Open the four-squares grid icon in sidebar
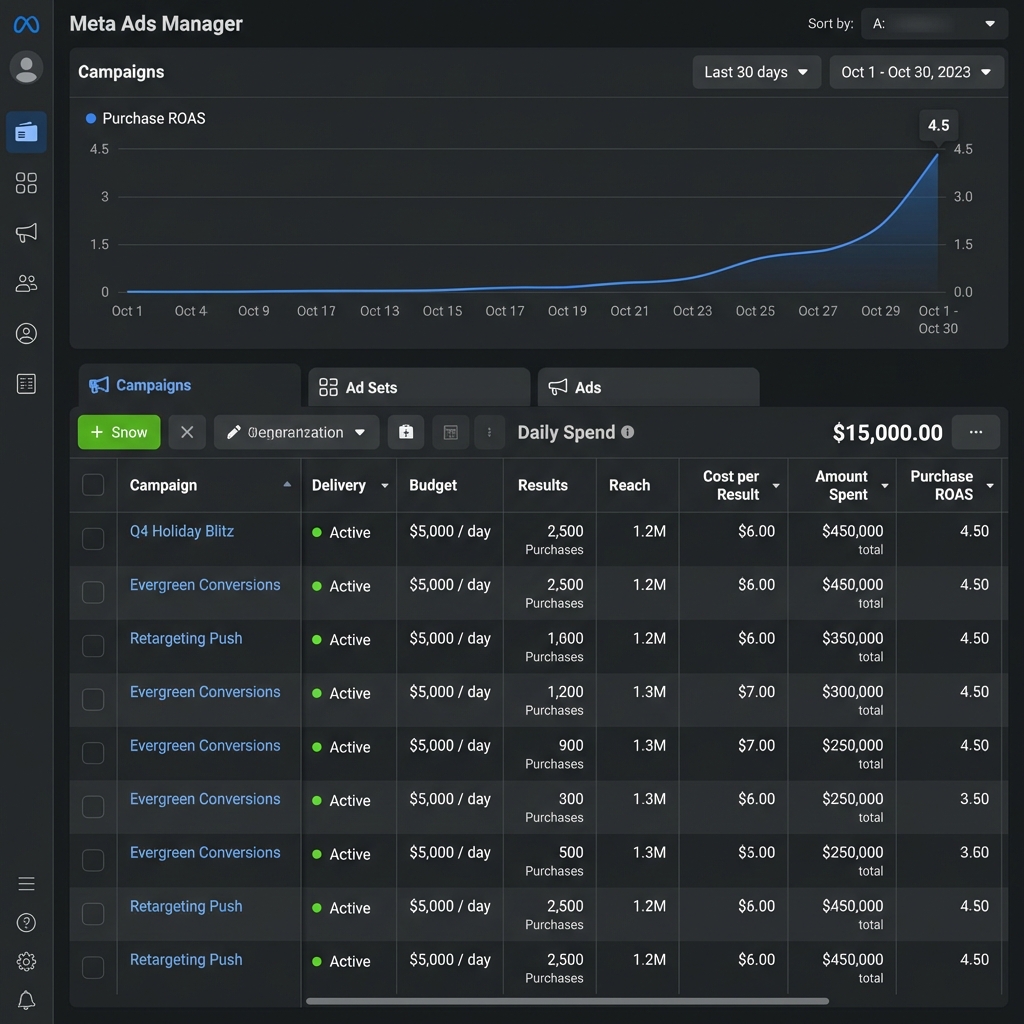 pos(26,182)
